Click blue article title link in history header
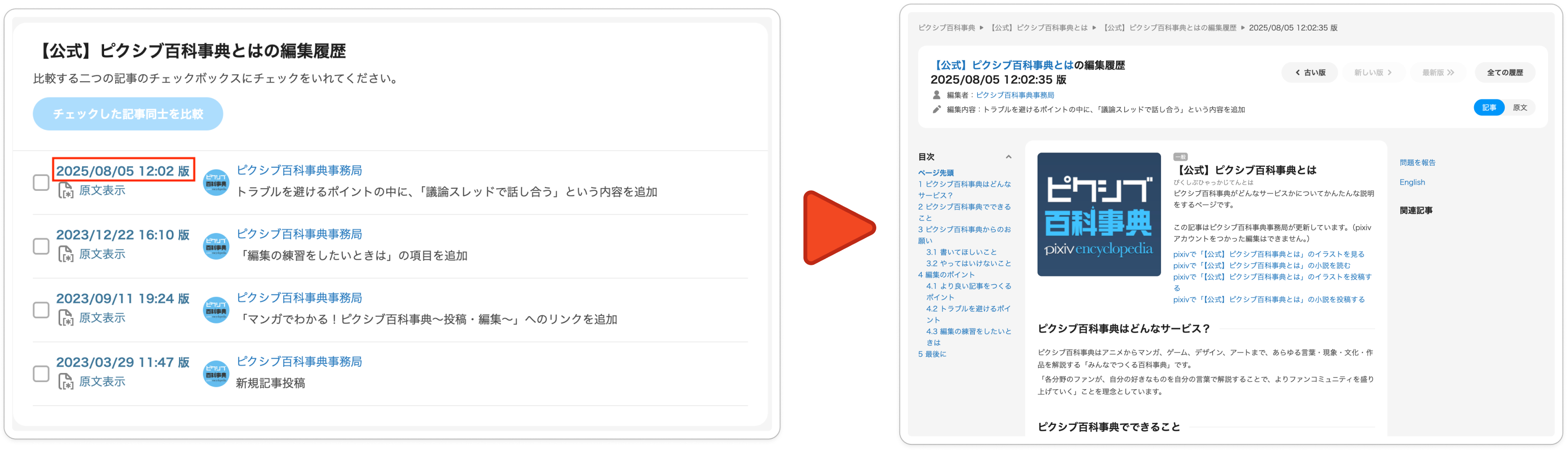Viewport: 1568px width, 450px height. click(1002, 65)
